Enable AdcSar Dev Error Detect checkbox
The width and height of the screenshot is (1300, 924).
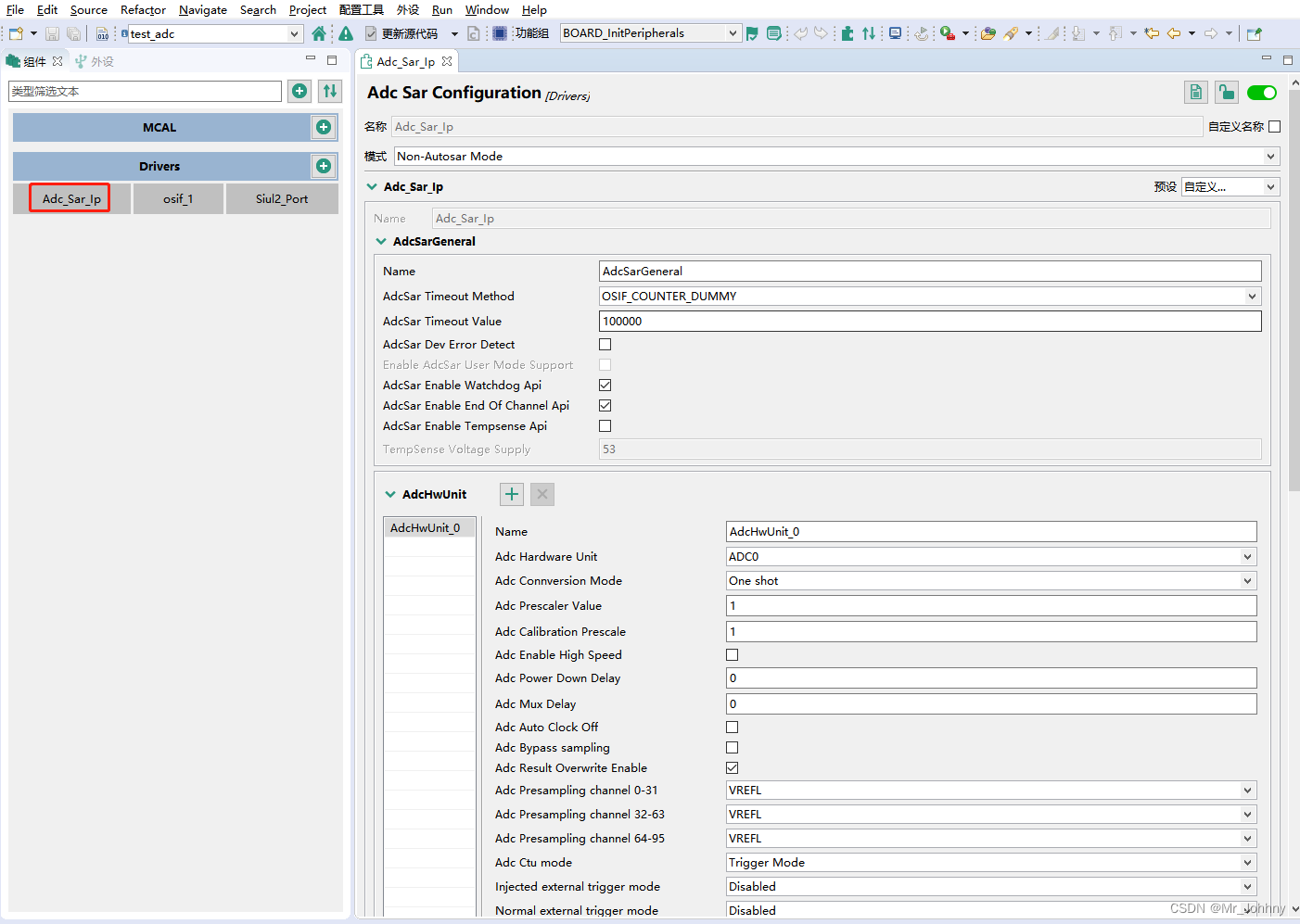tap(605, 344)
